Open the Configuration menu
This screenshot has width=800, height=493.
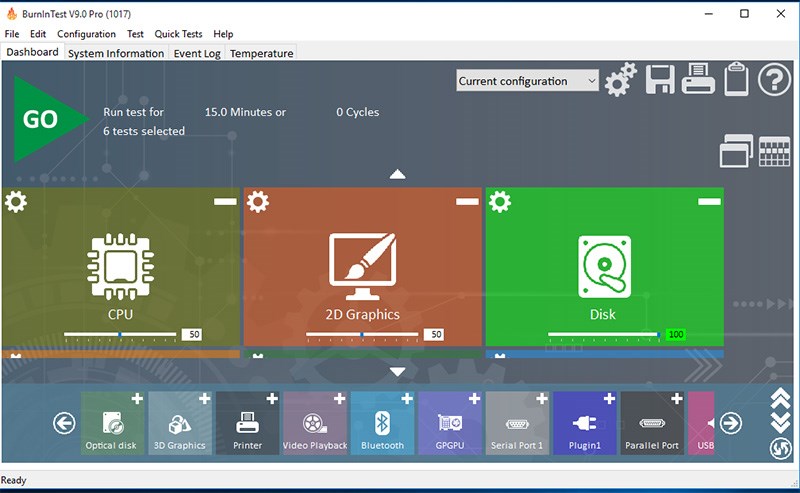click(86, 34)
